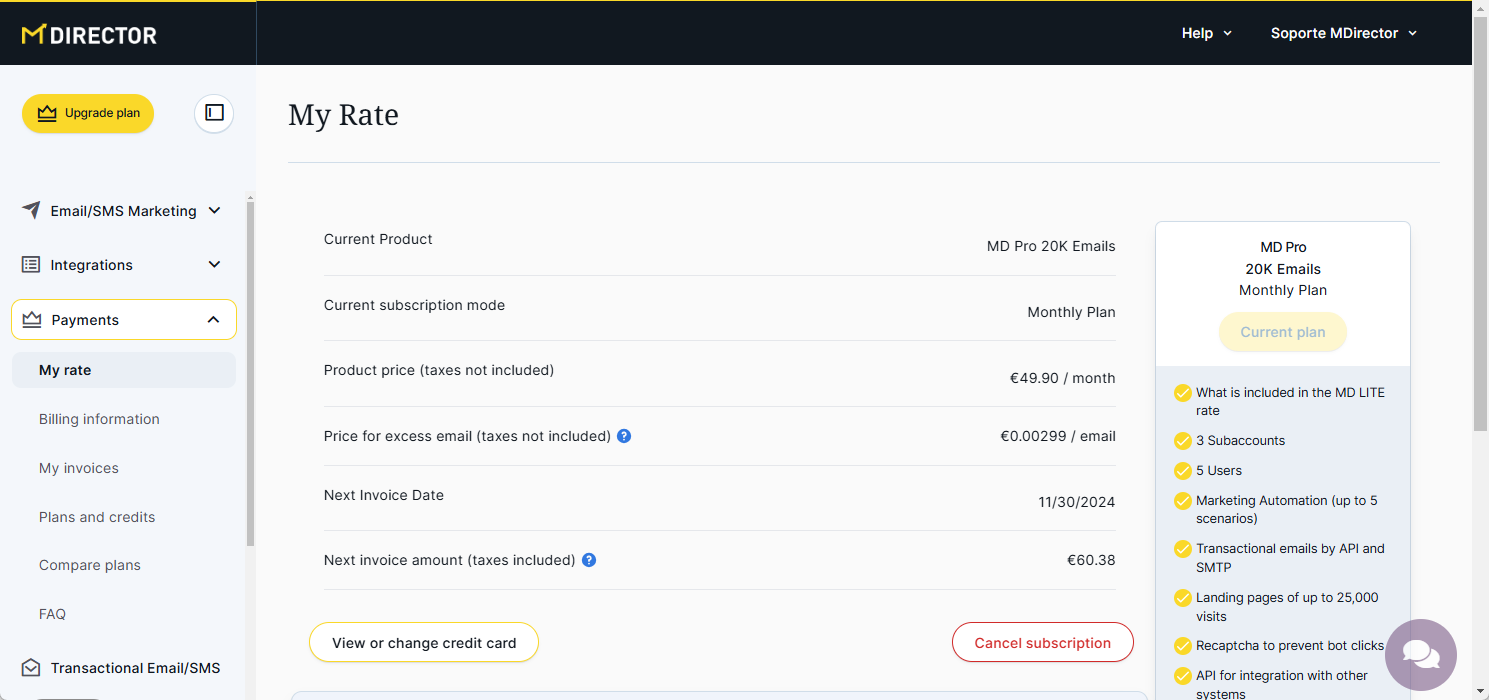Click the paper plane Email/SMS Marketing icon

pyautogui.click(x=32, y=211)
